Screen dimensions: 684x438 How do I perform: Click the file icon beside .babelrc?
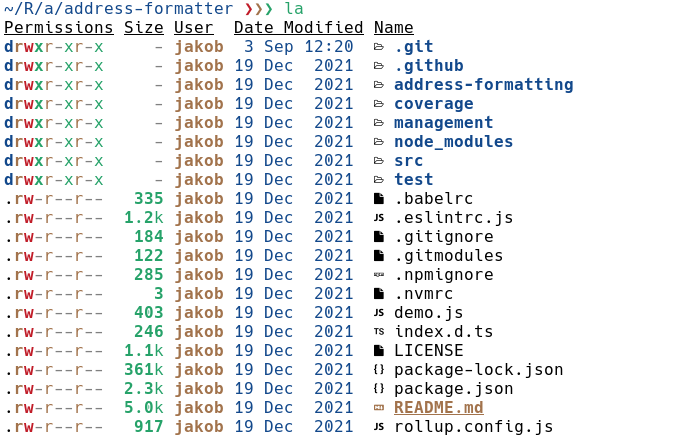tap(379, 199)
